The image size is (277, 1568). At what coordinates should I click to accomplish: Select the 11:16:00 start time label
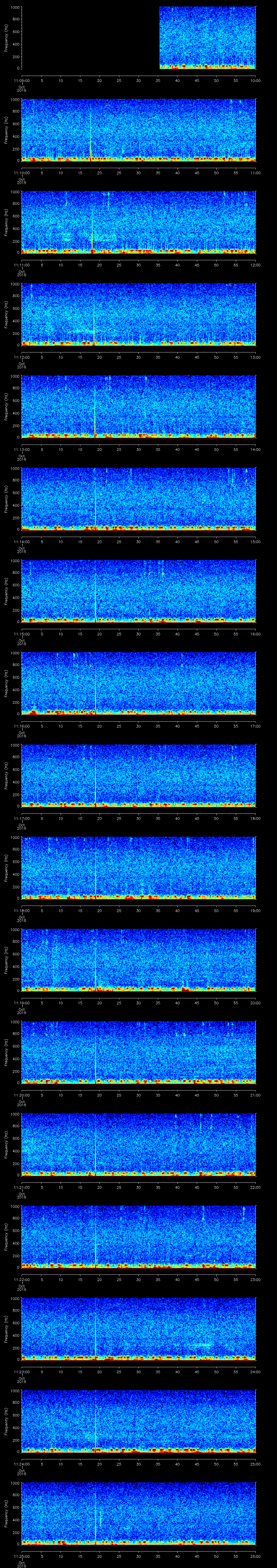coord(21,726)
